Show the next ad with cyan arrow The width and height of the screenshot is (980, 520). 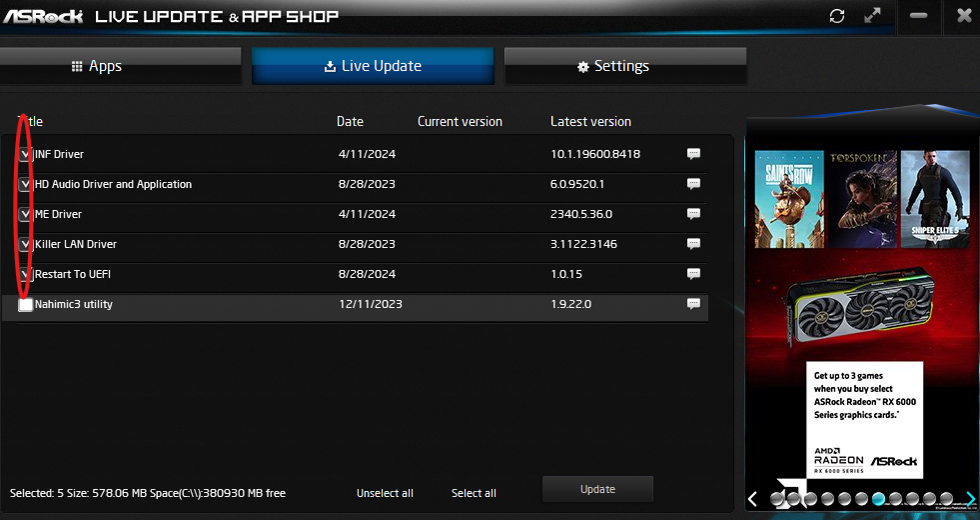click(x=970, y=499)
